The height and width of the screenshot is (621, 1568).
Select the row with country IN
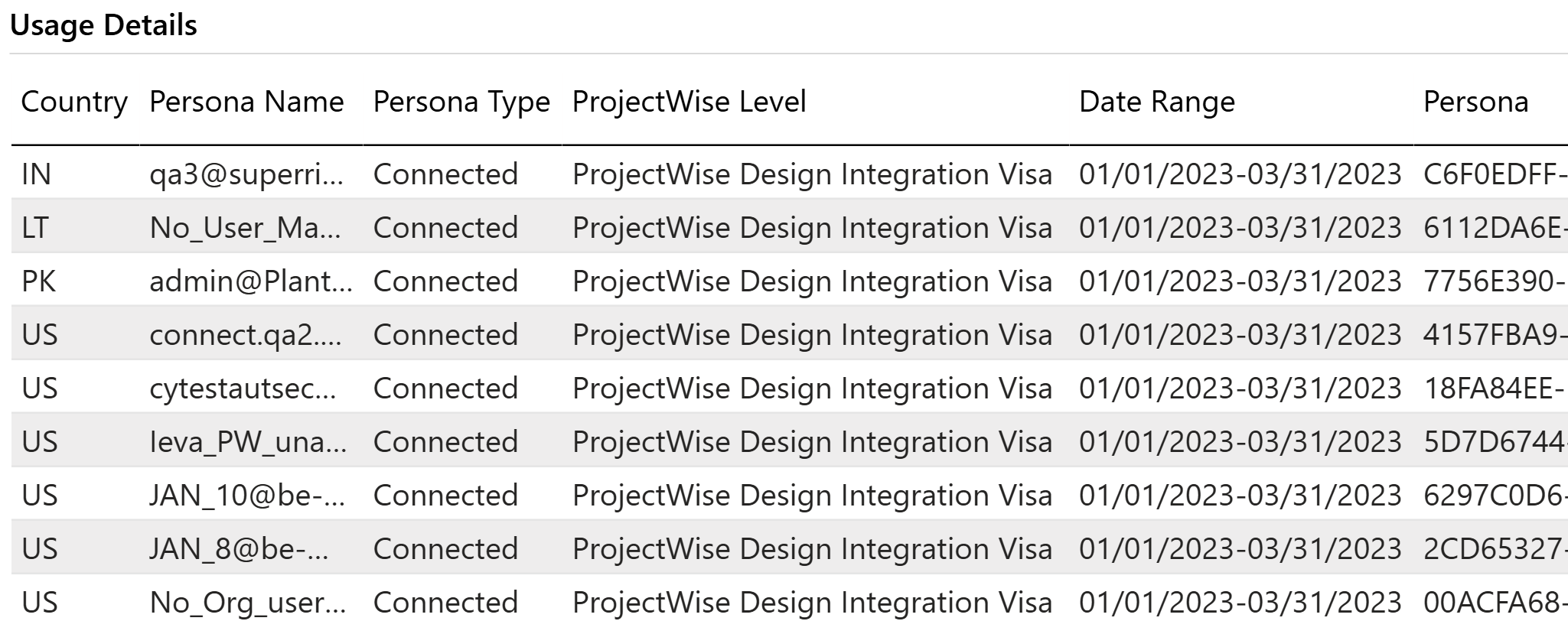tap(789, 174)
